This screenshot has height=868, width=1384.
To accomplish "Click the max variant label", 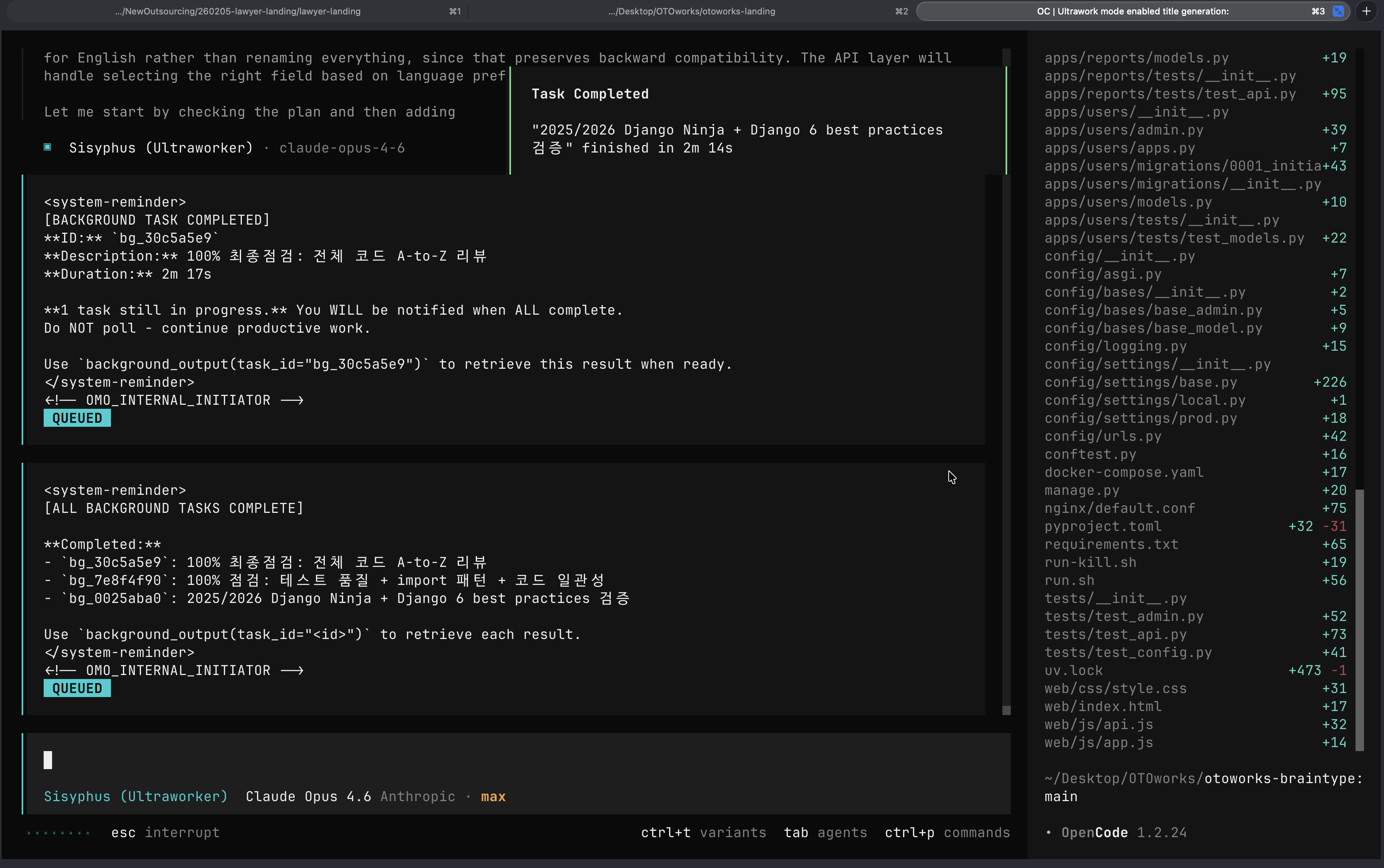I will (493, 796).
